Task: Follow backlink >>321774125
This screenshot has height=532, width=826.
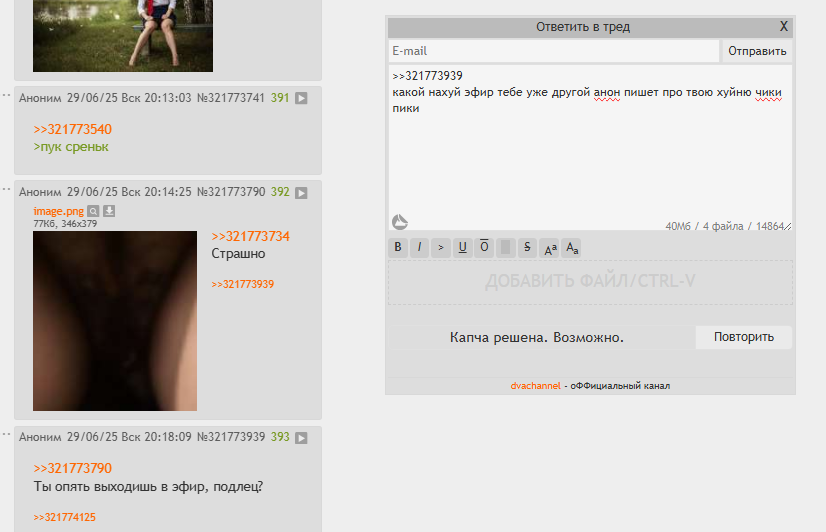Action: coord(65,517)
